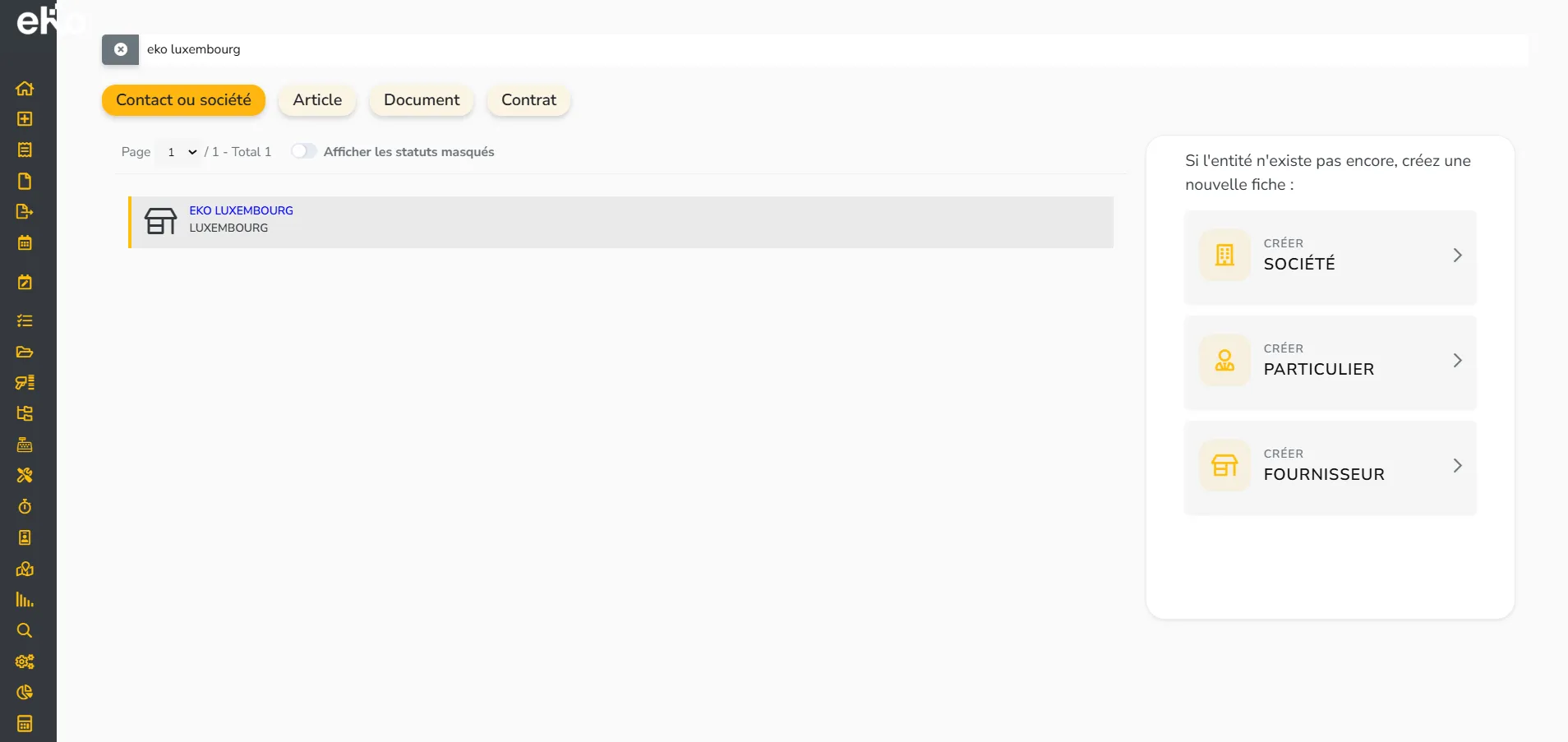Open the EKO LUXEMBOURG result link

[x=241, y=210]
